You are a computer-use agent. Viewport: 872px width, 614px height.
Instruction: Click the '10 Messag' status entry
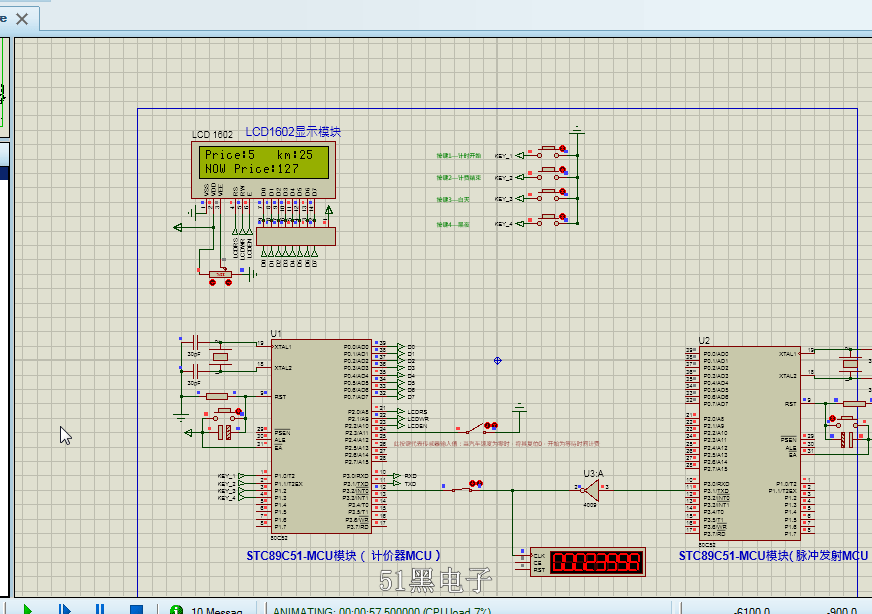tap(217, 611)
